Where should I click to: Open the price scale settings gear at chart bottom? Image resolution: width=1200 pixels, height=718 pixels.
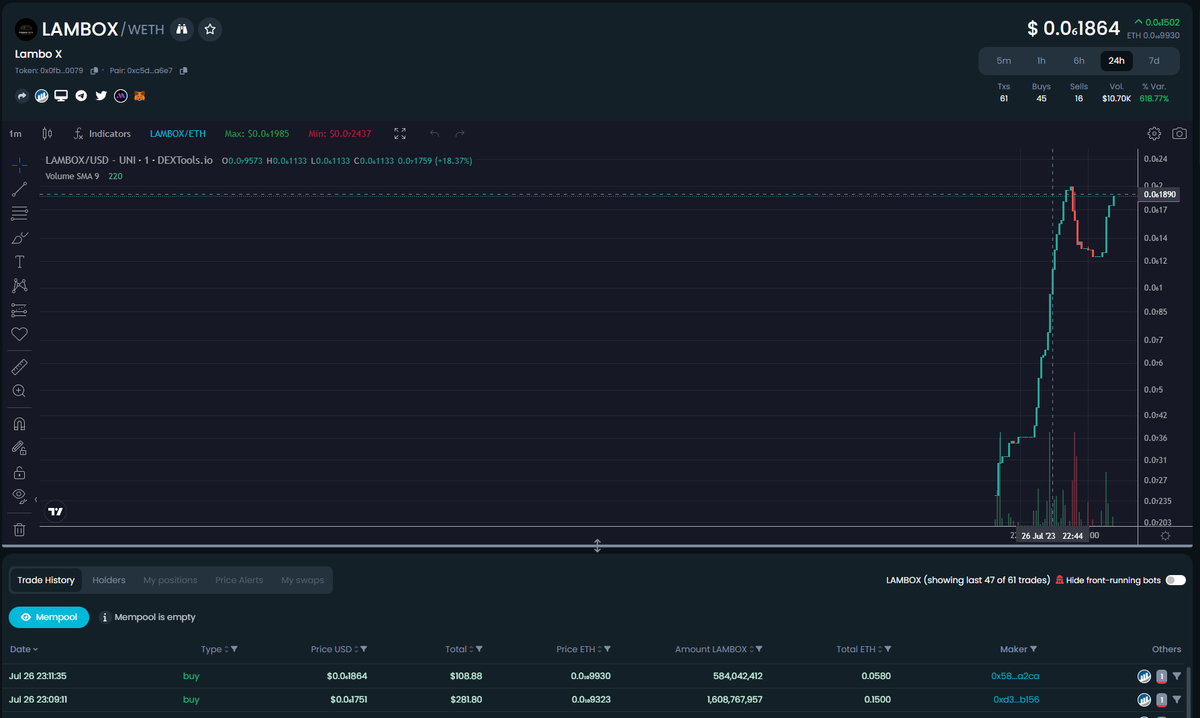[x=1165, y=536]
